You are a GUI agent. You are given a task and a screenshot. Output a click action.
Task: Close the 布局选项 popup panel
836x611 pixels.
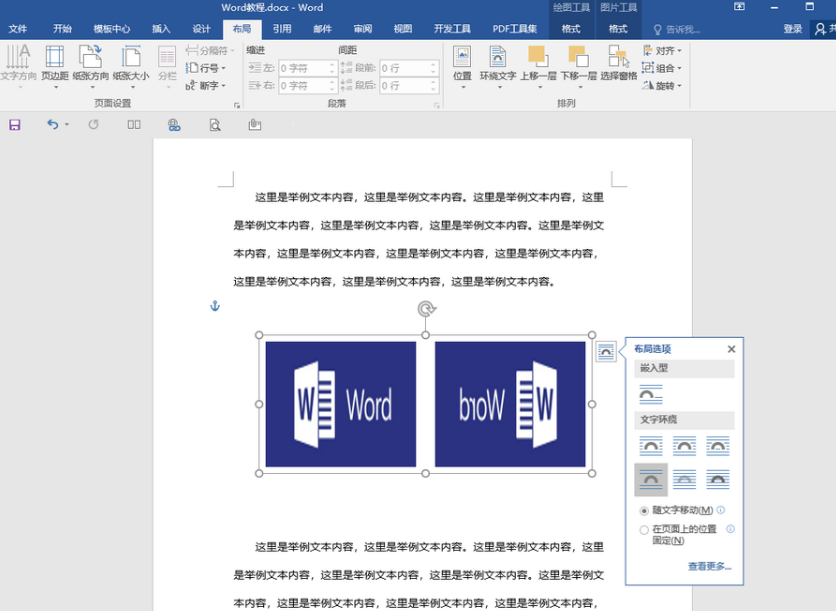point(731,349)
